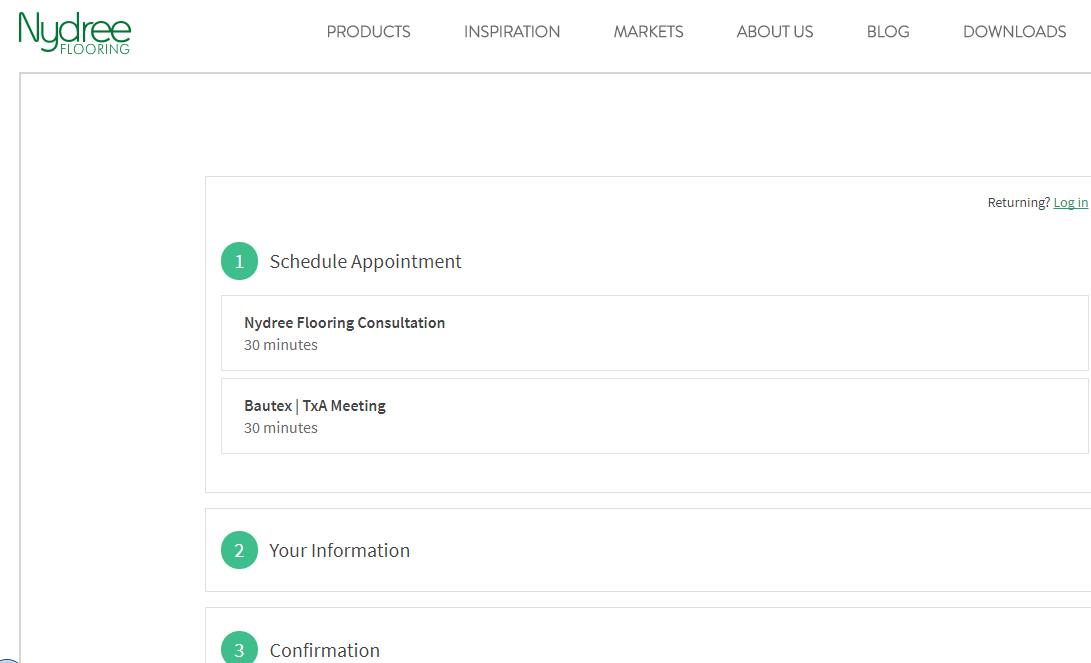Screen dimensions: 1091x663
Task: Click the green step 3 circle
Action: click(x=239, y=650)
